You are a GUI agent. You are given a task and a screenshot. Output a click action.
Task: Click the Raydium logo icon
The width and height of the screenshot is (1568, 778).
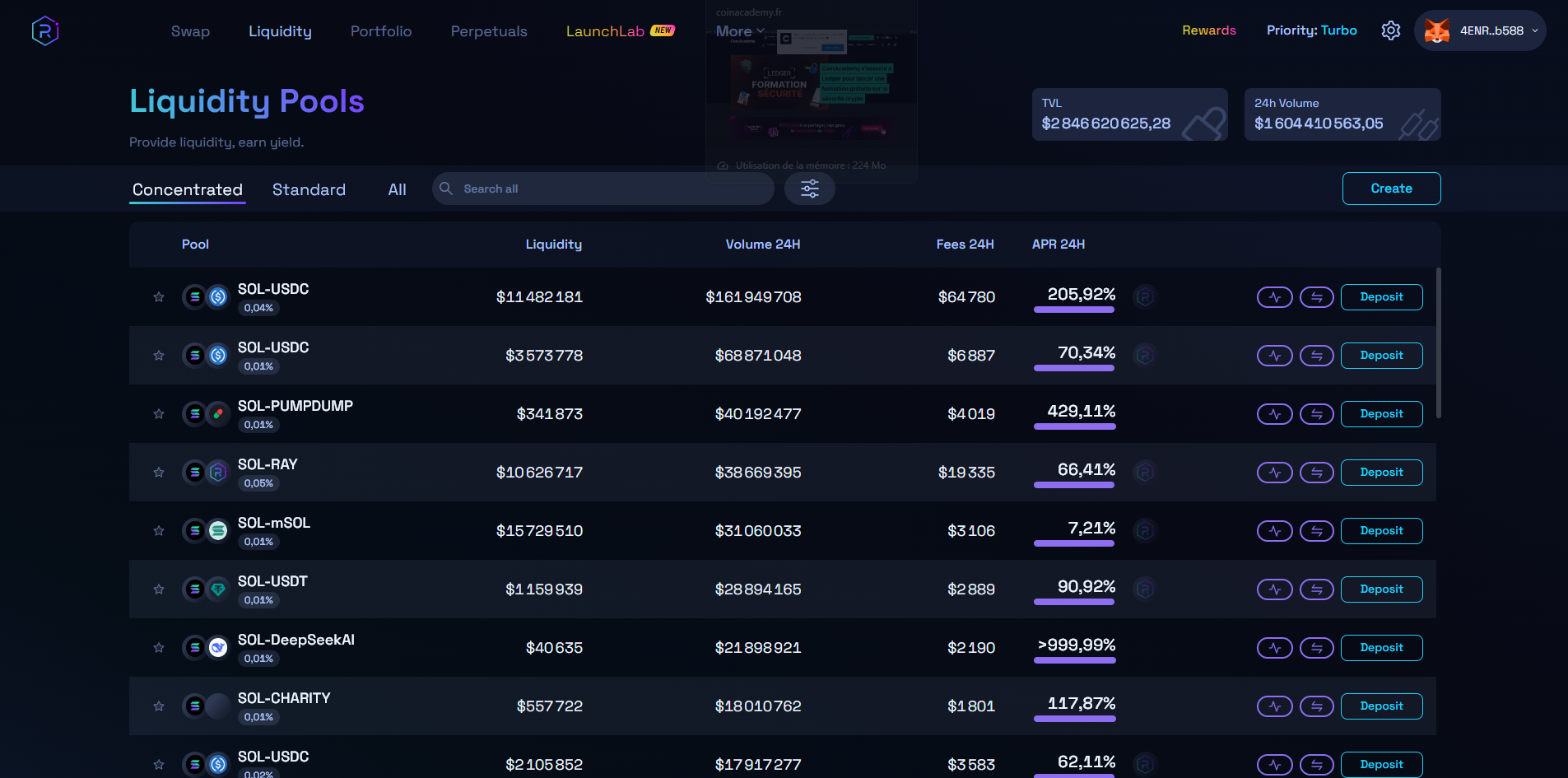pos(45,31)
